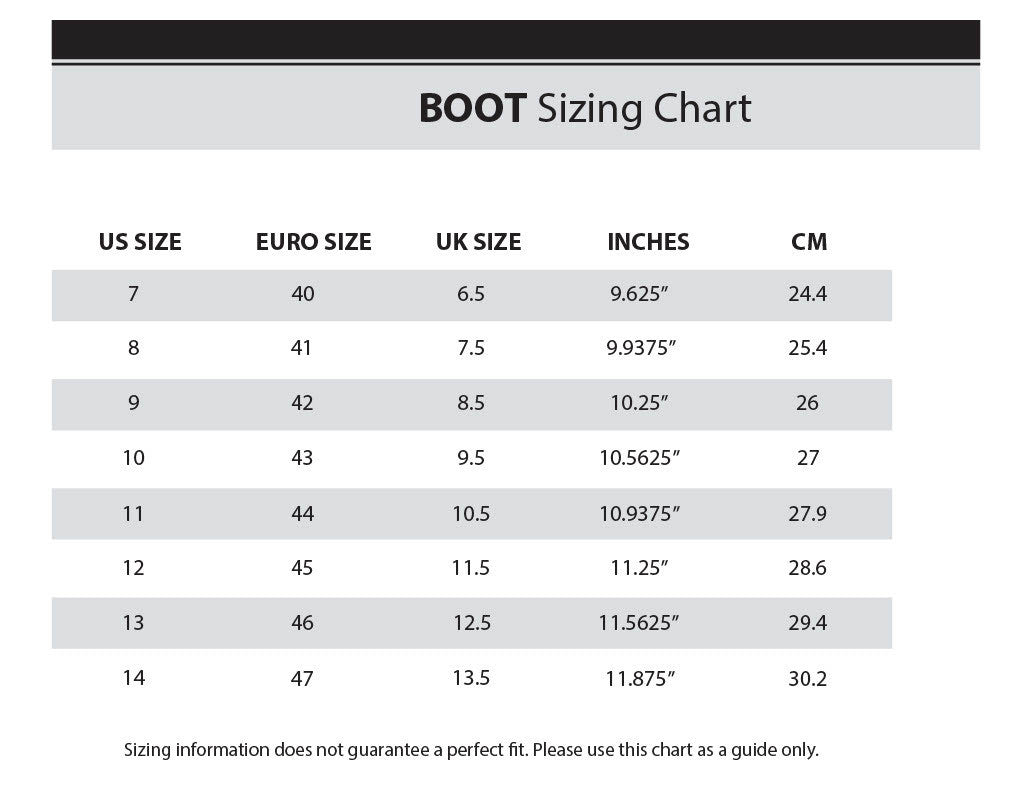Select the US SIZE column header
Viewport: 1024px width, 808px height.
pyautogui.click(x=140, y=242)
